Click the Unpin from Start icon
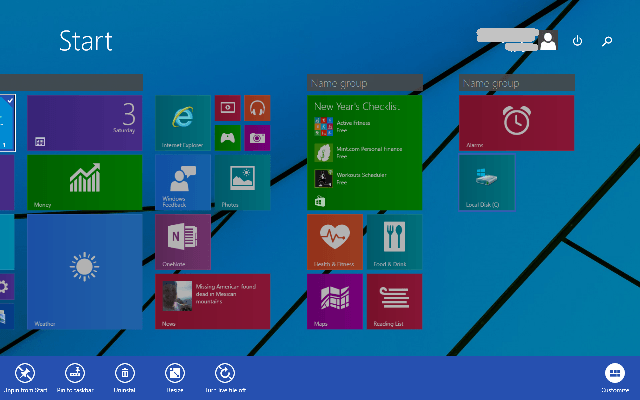 [x=25, y=373]
